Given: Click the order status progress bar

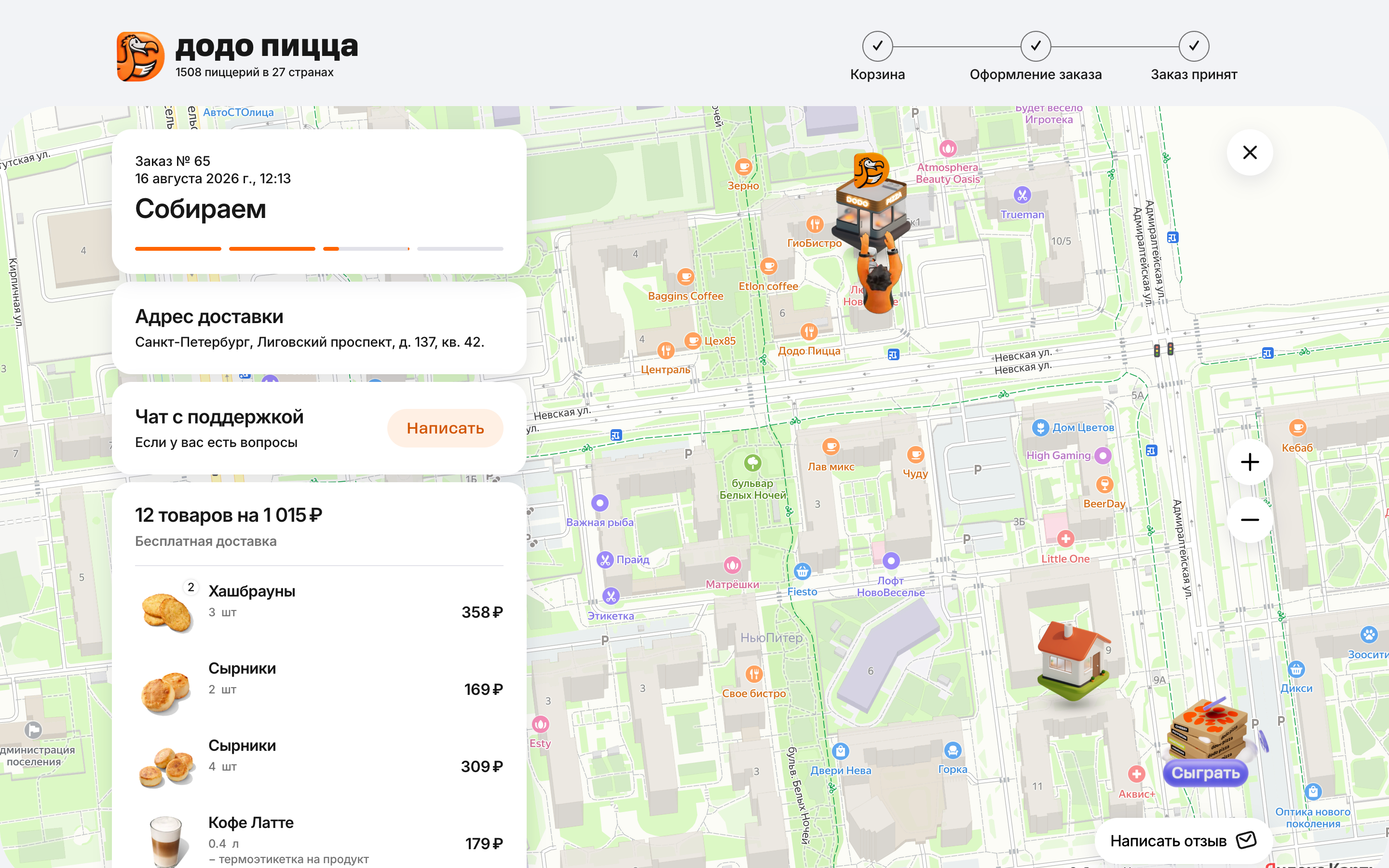Looking at the screenshot, I should click(x=319, y=248).
